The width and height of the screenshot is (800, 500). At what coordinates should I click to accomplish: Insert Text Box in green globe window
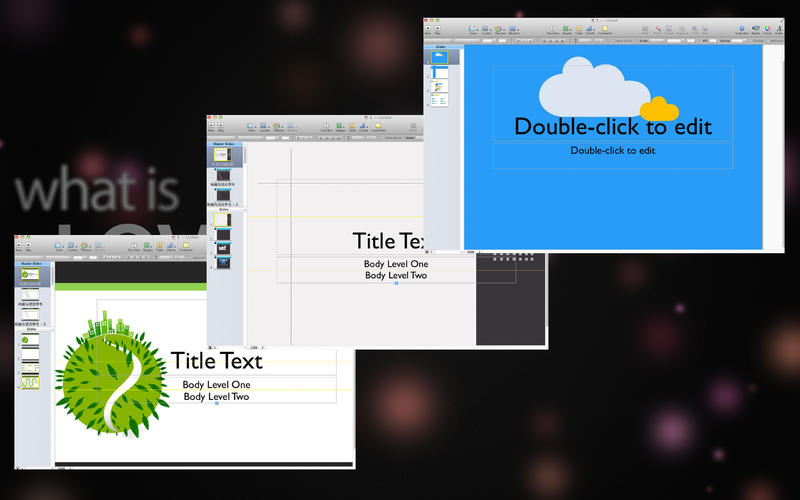[134, 247]
